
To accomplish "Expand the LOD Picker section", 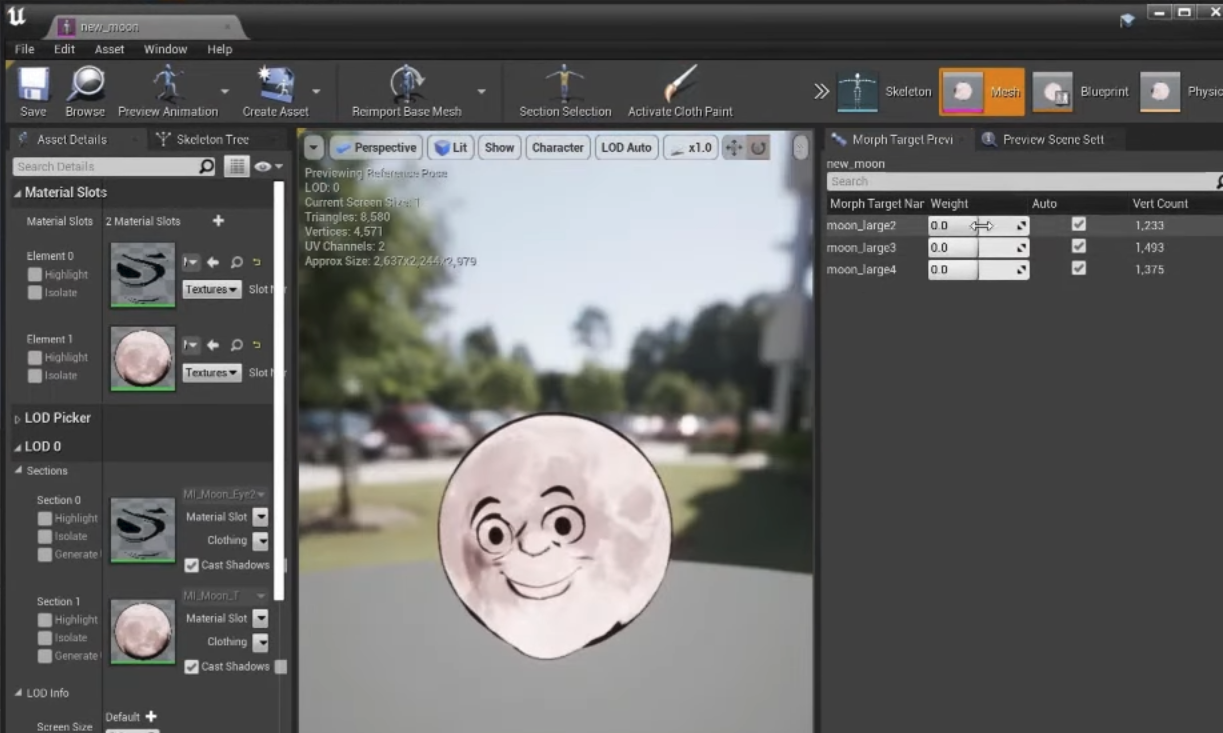I will pos(57,418).
